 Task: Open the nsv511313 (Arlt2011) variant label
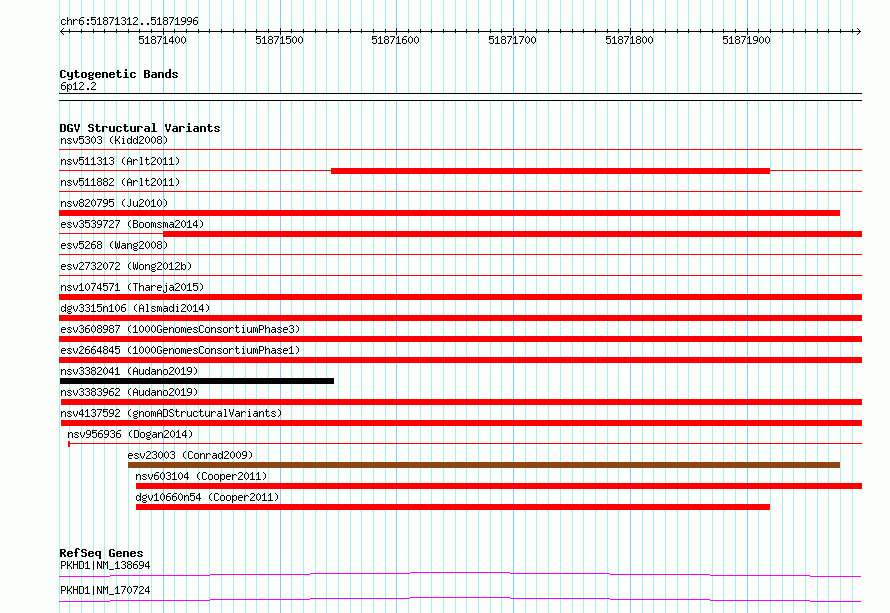[120, 161]
